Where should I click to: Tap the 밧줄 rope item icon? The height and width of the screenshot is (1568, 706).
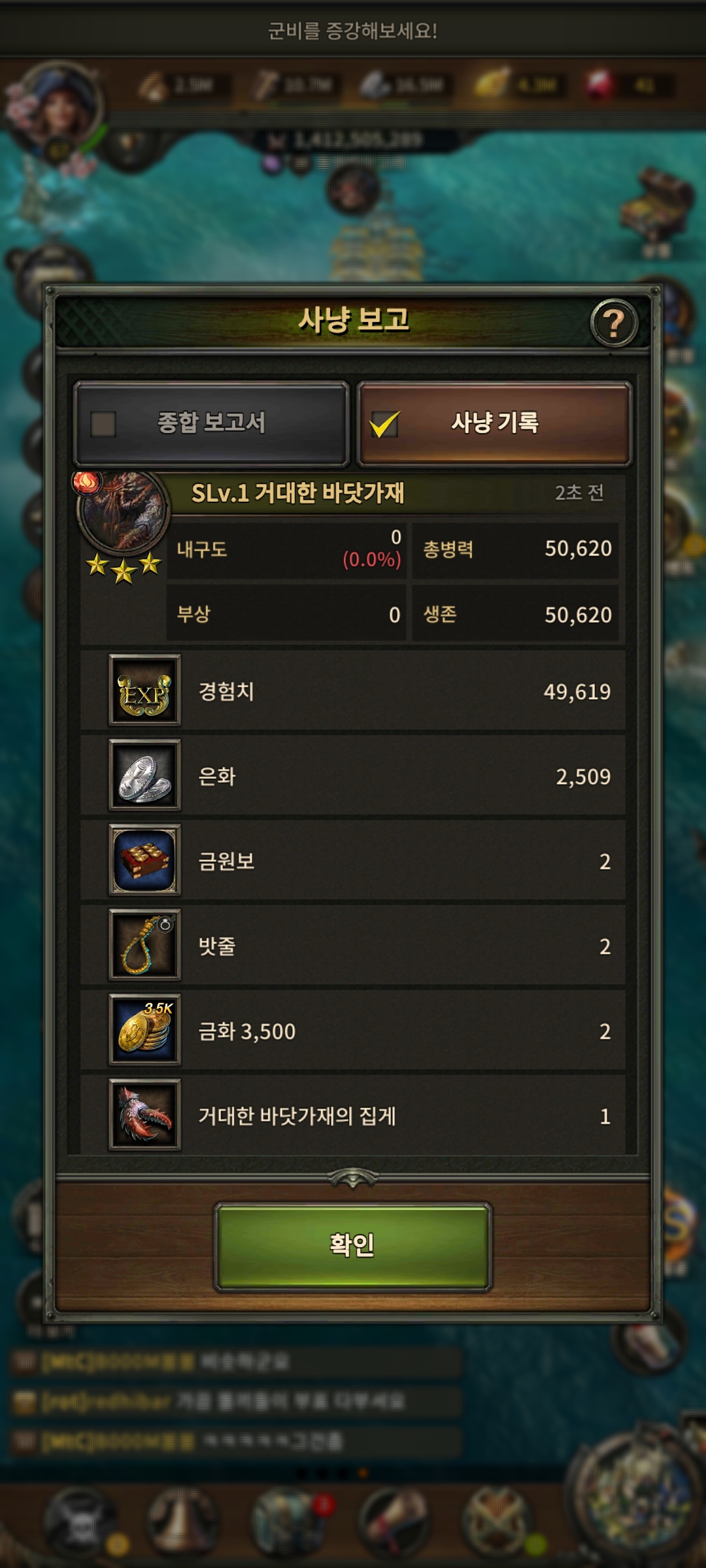144,945
